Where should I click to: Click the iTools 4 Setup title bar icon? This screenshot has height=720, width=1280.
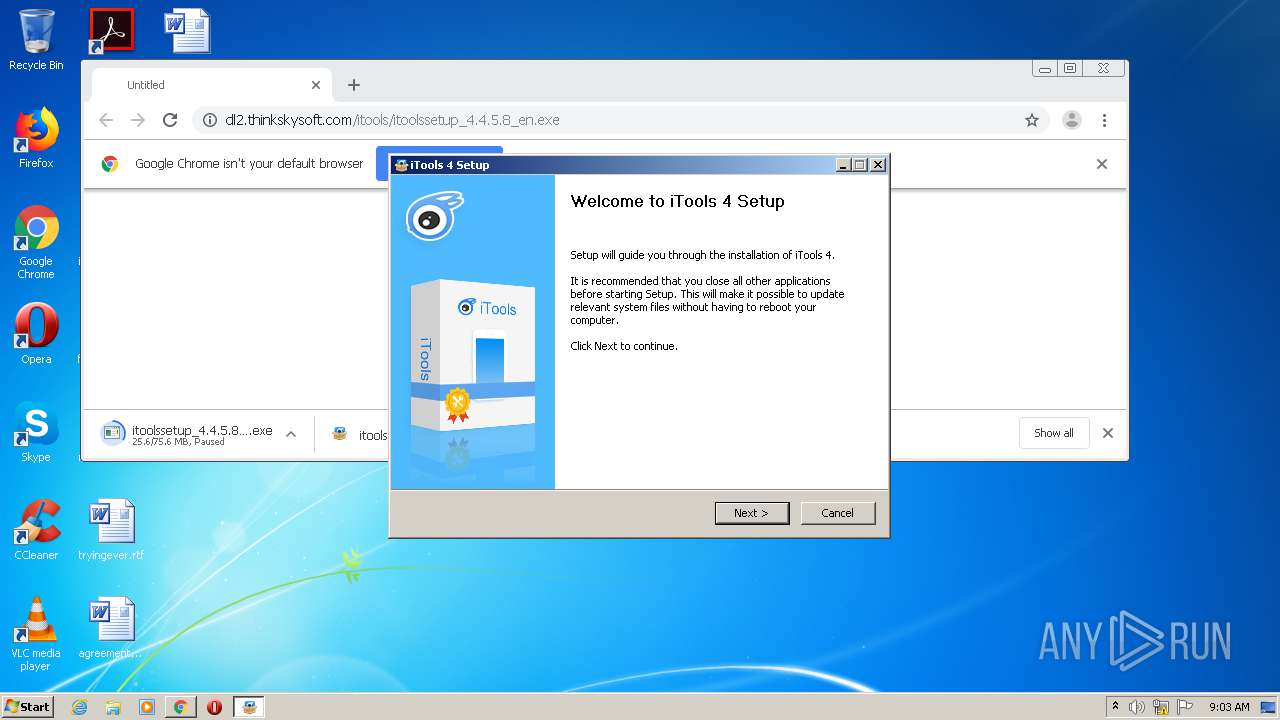pos(401,165)
